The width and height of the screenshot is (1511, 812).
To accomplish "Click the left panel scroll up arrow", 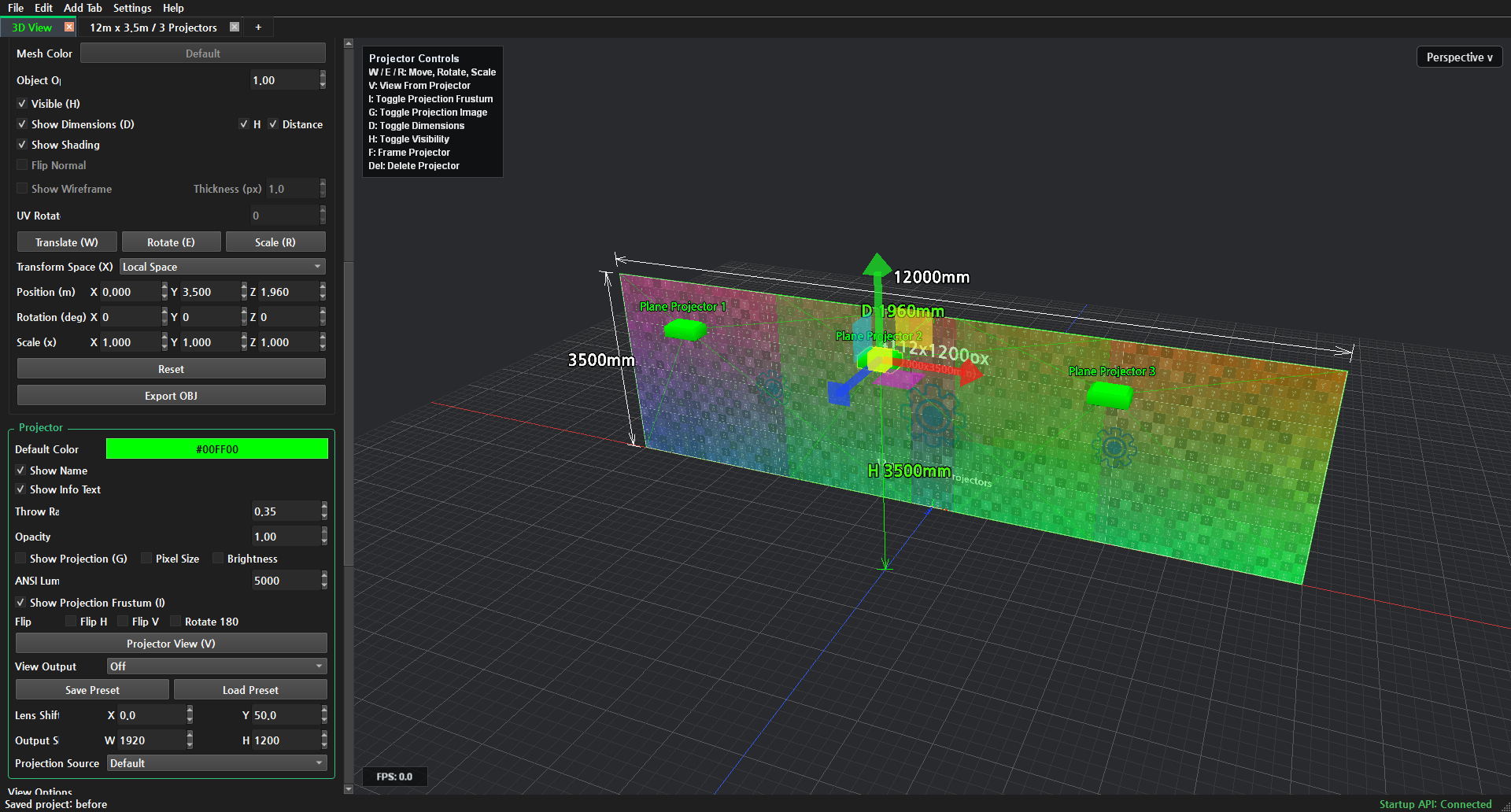I will (x=349, y=44).
